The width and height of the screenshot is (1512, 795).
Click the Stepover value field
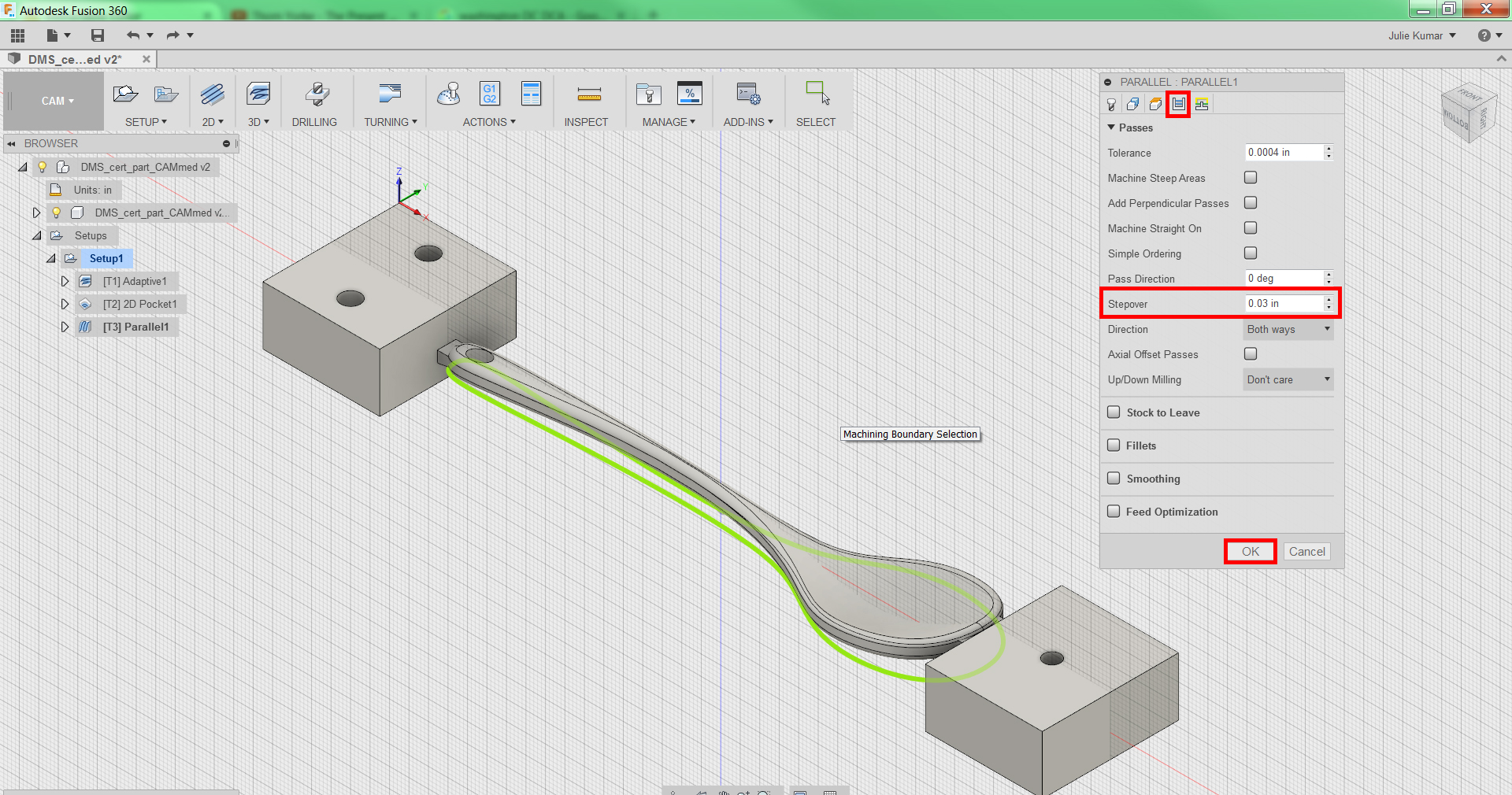pyautogui.click(x=1284, y=304)
